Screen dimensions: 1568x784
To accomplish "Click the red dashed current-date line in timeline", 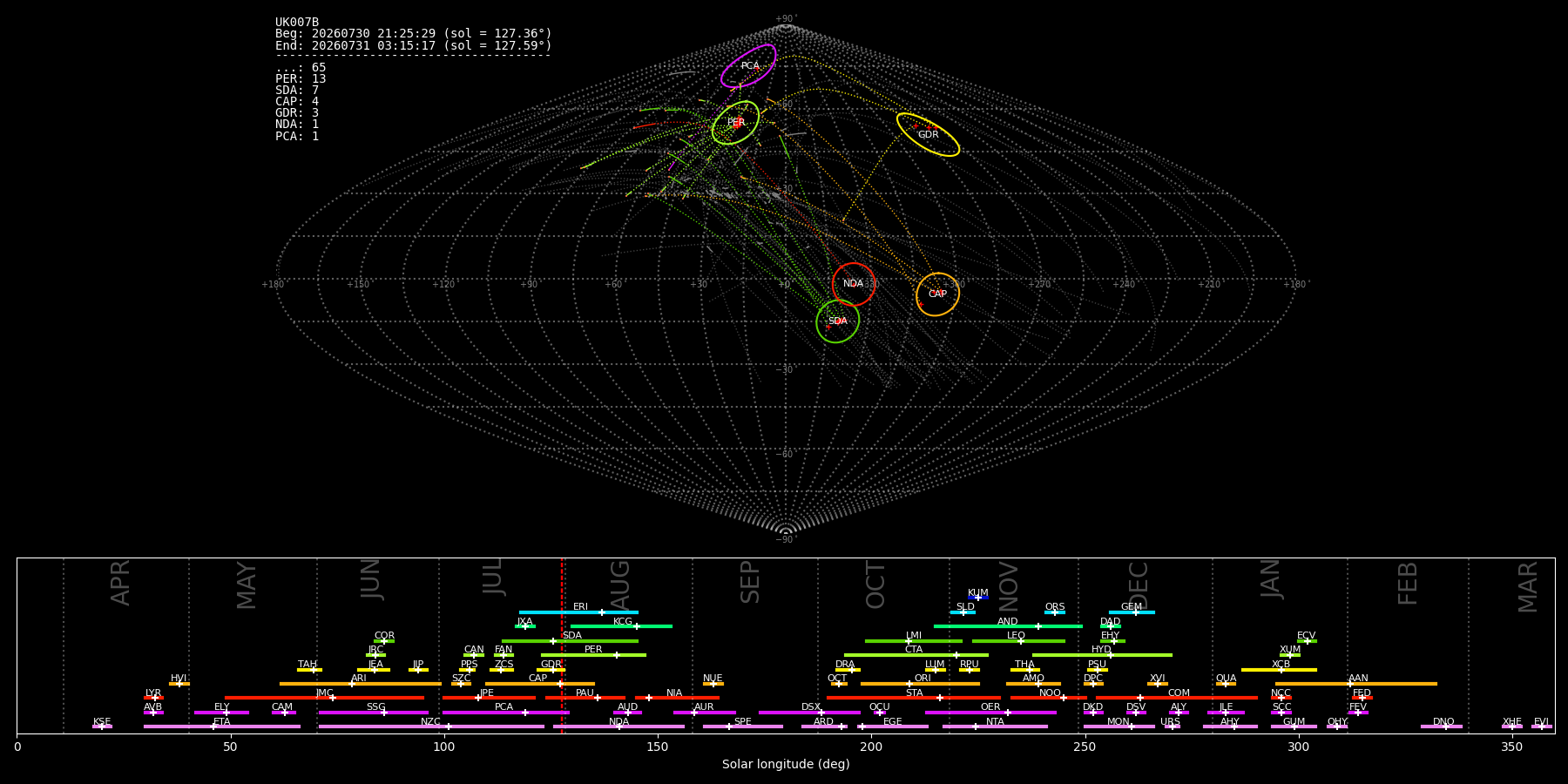I will click(x=562, y=645).
